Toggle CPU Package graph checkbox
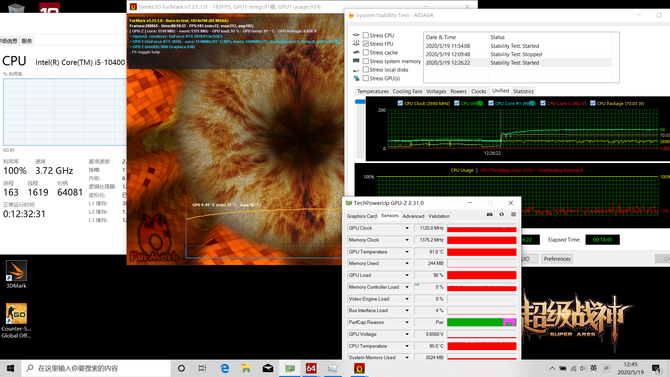670x377 pixels. (593, 103)
